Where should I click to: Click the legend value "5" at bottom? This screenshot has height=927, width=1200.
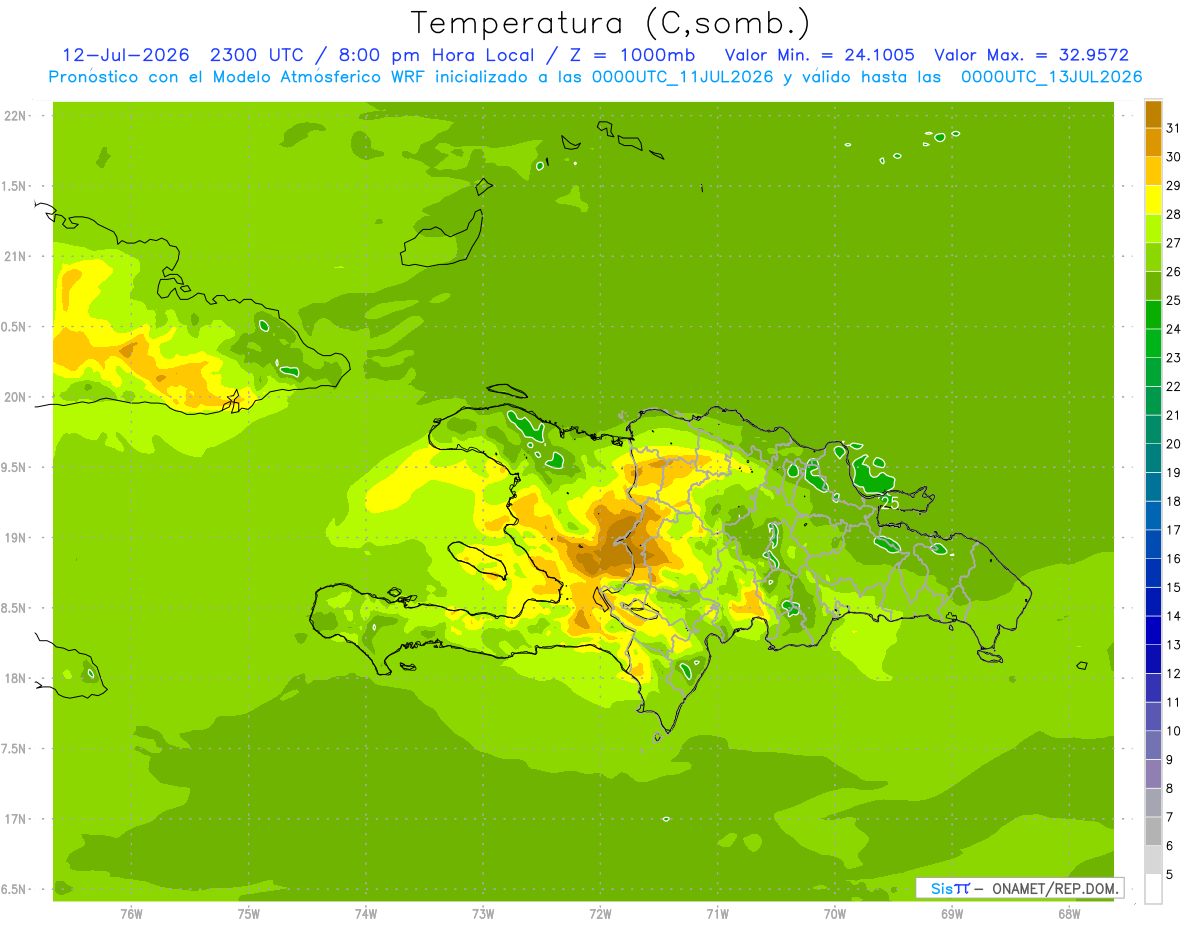[x=1170, y=875]
